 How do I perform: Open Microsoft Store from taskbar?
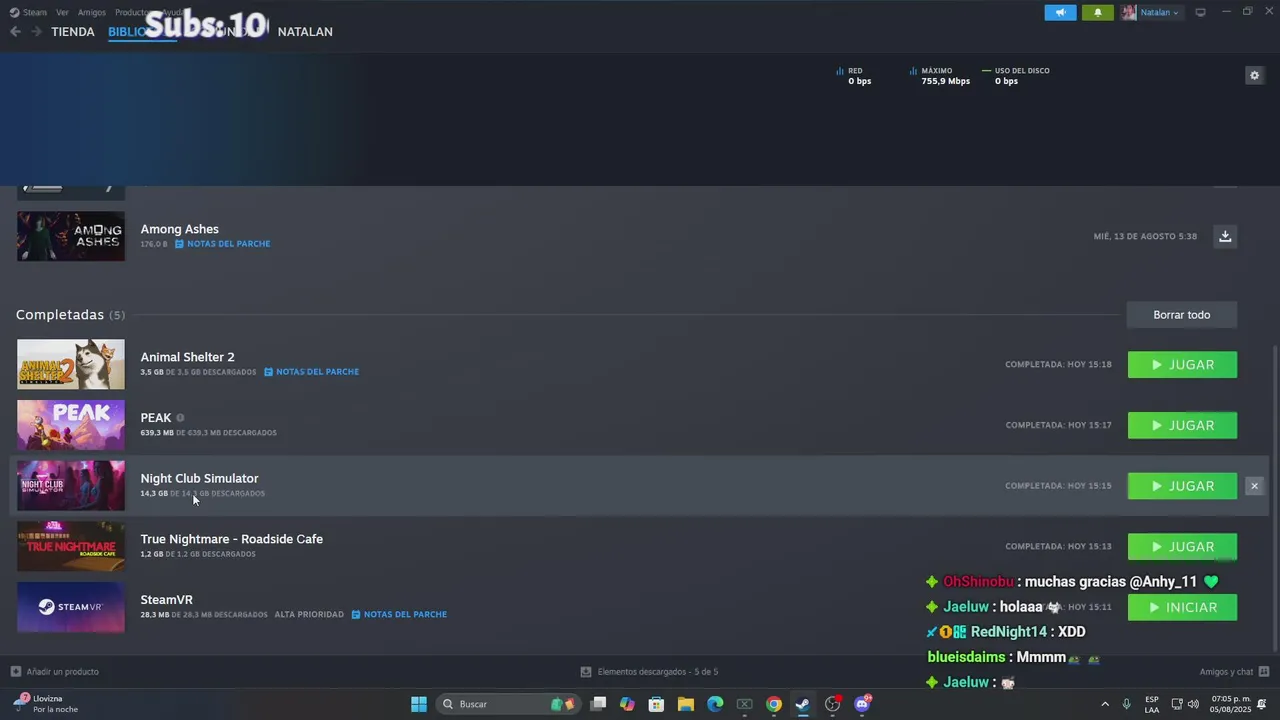[x=656, y=704]
